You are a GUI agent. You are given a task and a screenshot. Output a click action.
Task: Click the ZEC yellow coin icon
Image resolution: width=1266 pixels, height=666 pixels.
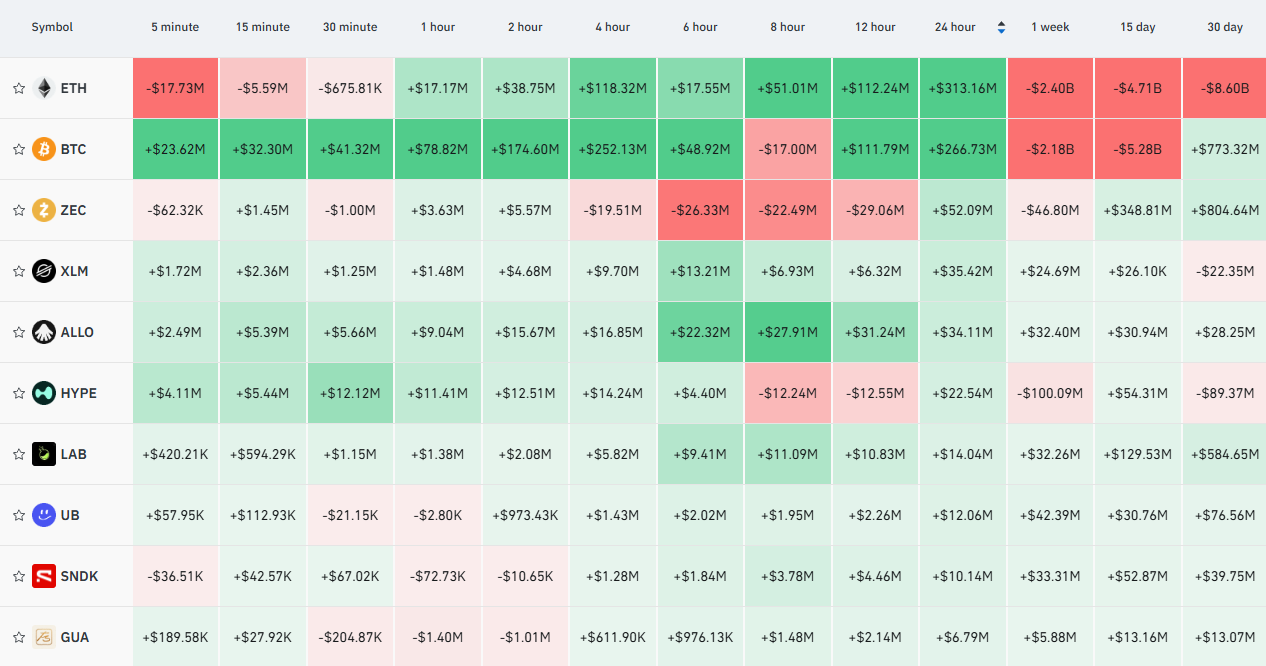click(43, 210)
